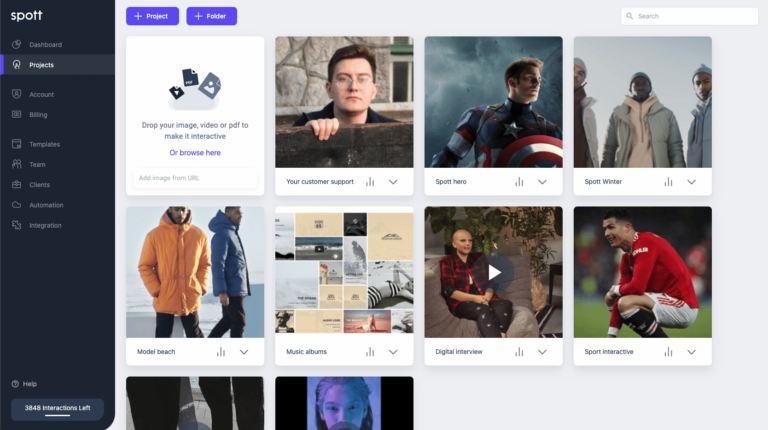Image resolution: width=768 pixels, height=430 pixels.
Task: Create a new Project
Action: tap(152, 16)
